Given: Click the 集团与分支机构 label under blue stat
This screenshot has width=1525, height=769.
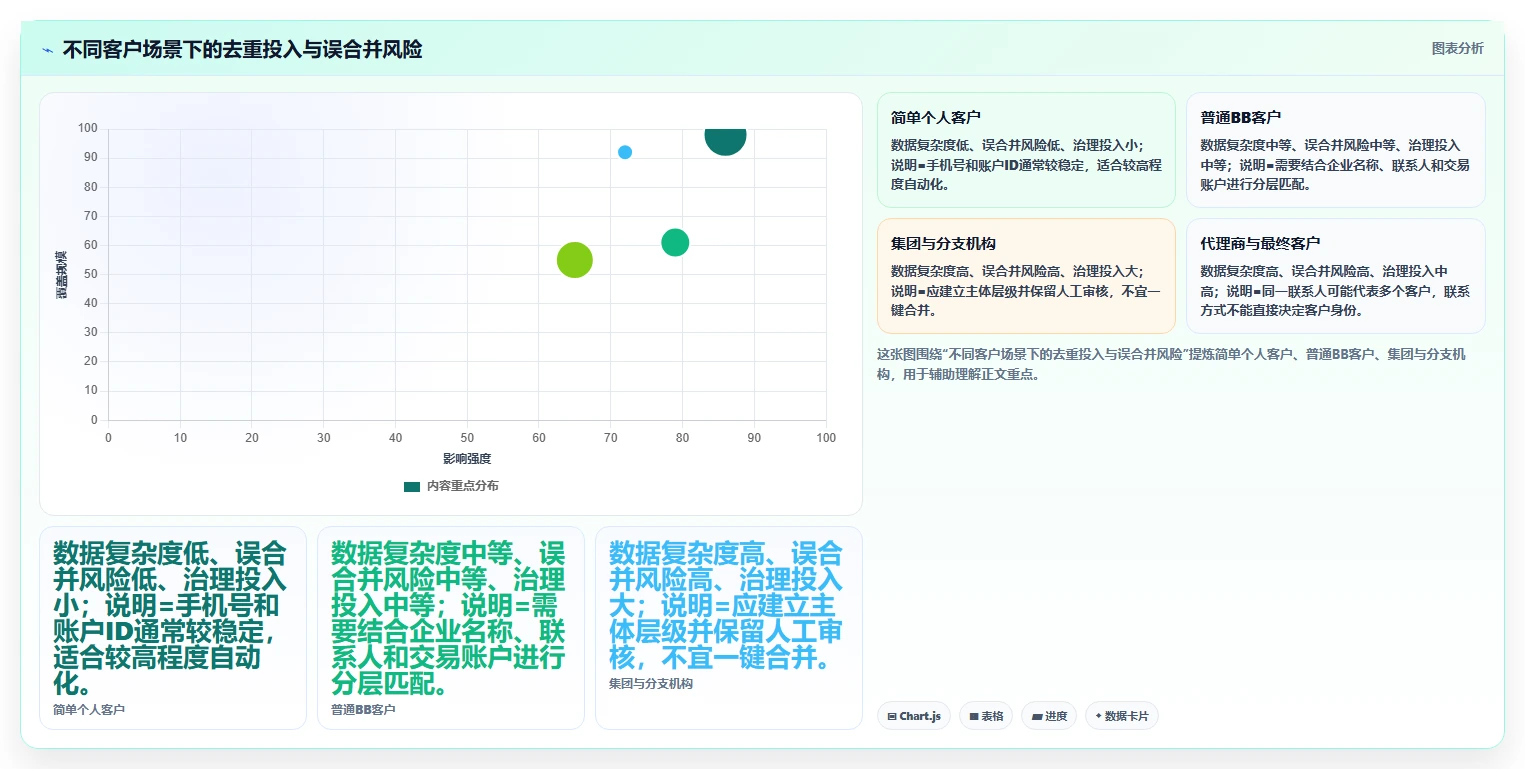Looking at the screenshot, I should pos(651,684).
